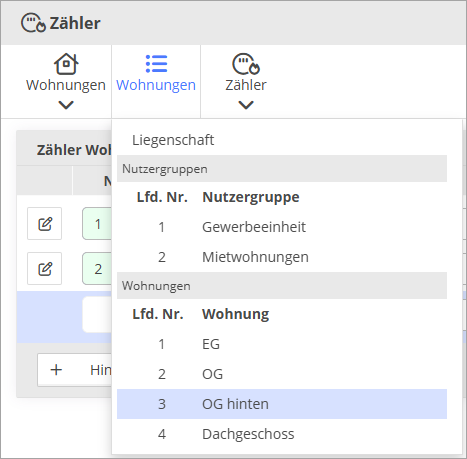
Task: Edit row 2 with the pencil icon
Action: (x=45, y=269)
